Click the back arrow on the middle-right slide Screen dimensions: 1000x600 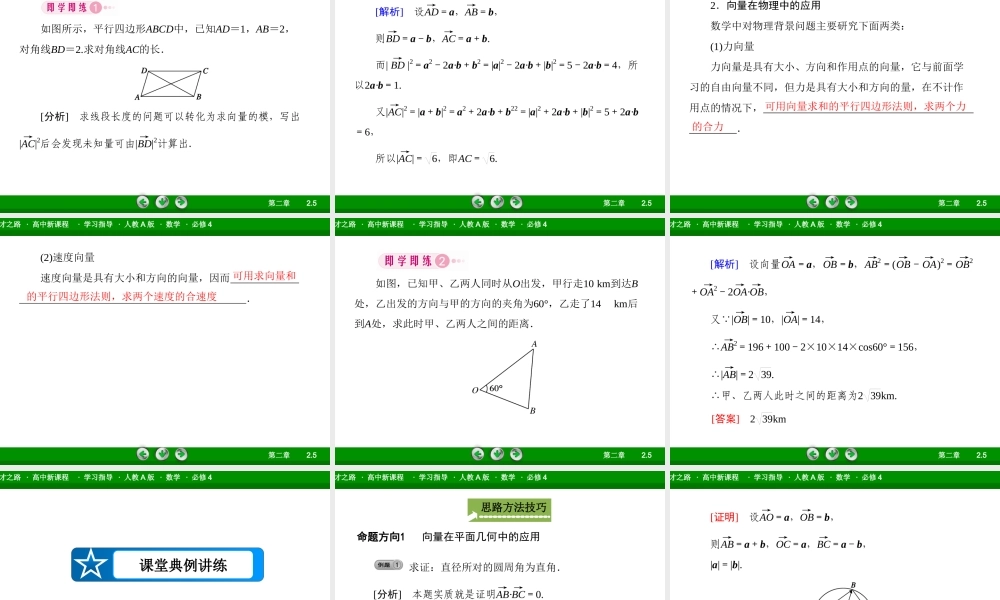point(813,454)
